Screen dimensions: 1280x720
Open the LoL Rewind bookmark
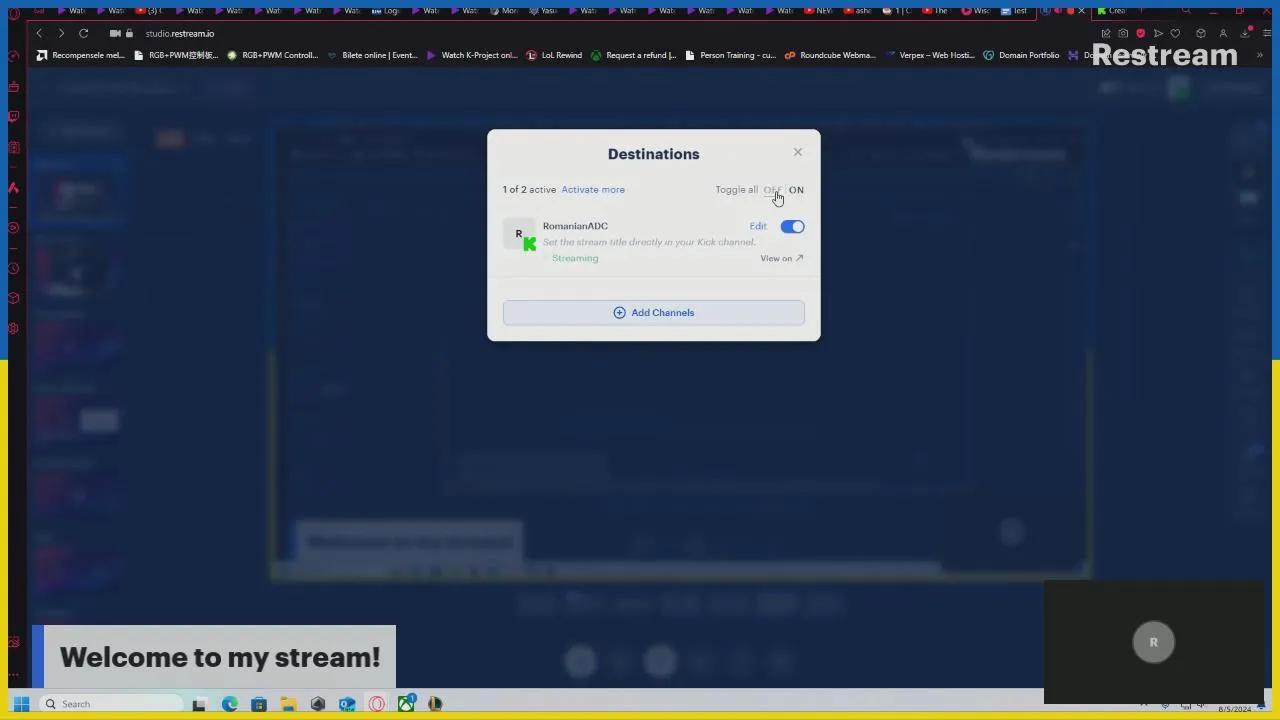554,56
